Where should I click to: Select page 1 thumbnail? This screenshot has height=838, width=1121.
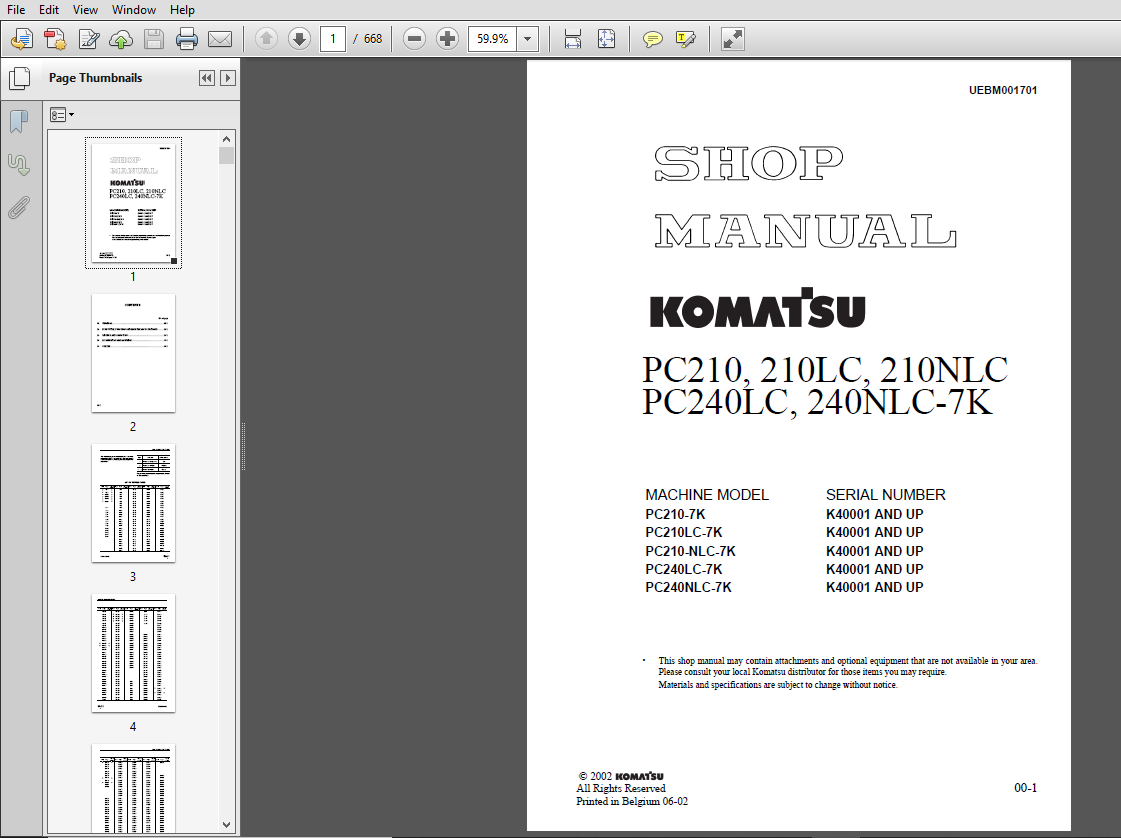pos(133,203)
